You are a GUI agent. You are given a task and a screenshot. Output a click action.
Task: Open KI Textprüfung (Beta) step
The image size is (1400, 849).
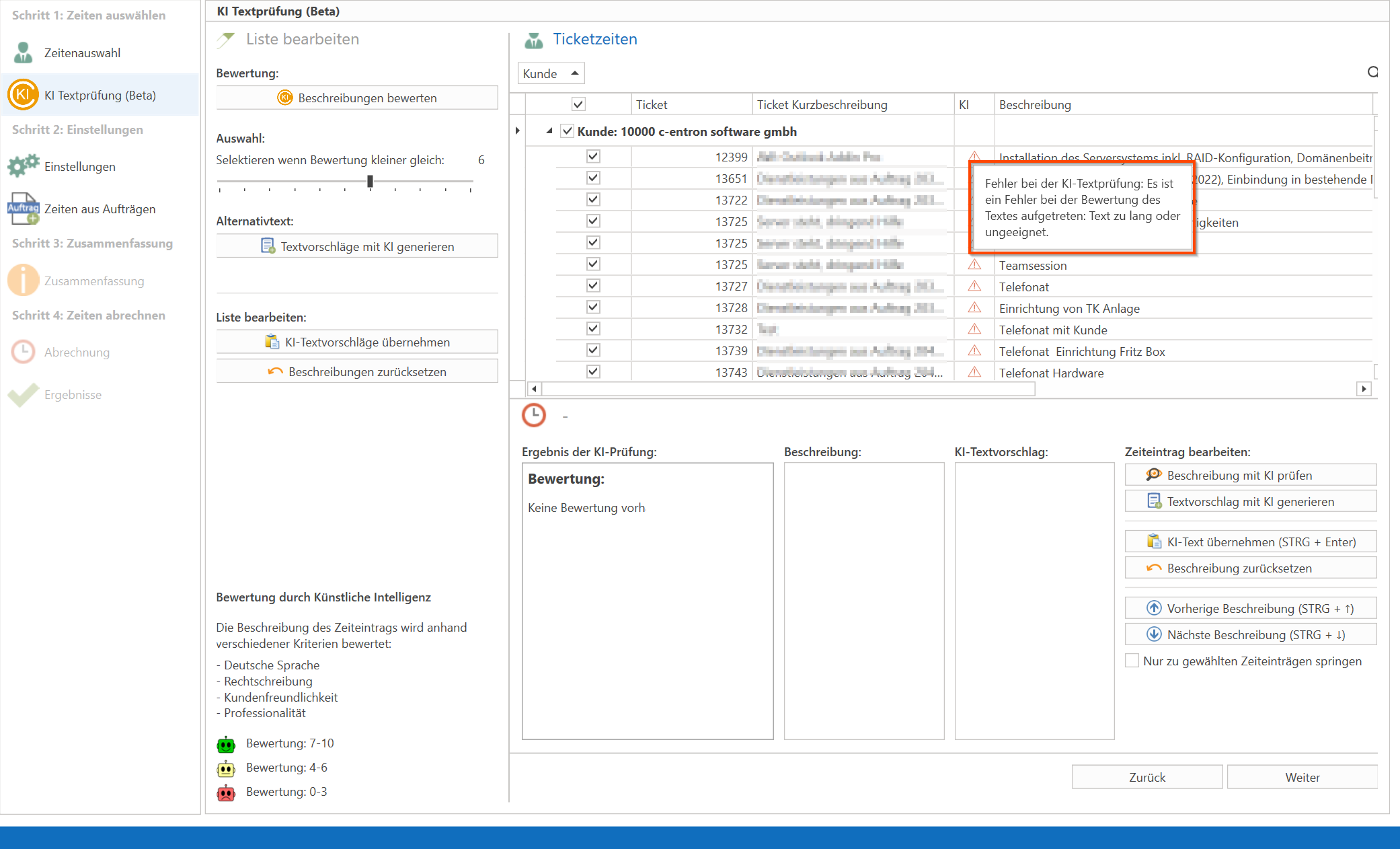100,95
